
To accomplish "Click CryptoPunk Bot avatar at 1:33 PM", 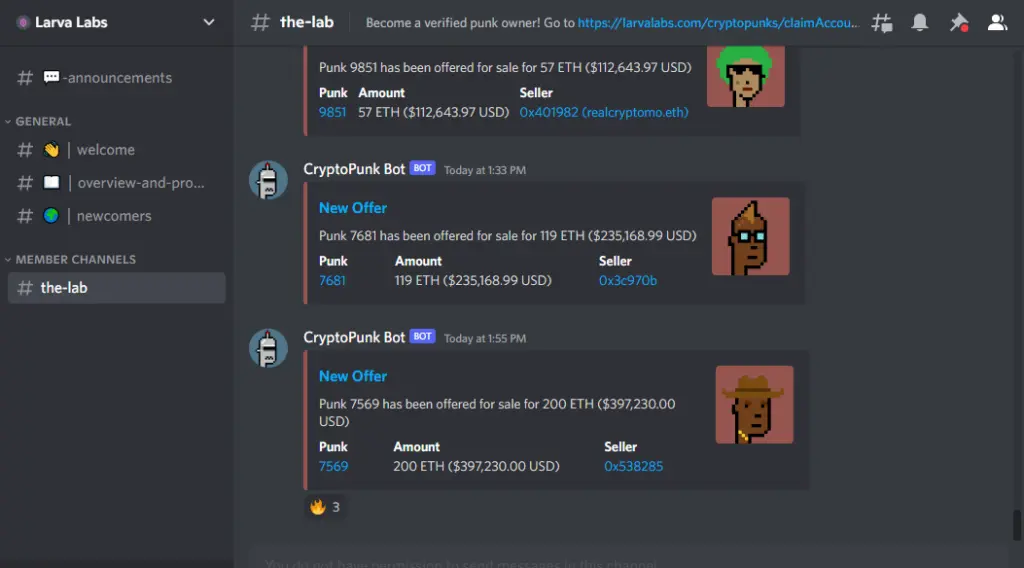I will [268, 180].
